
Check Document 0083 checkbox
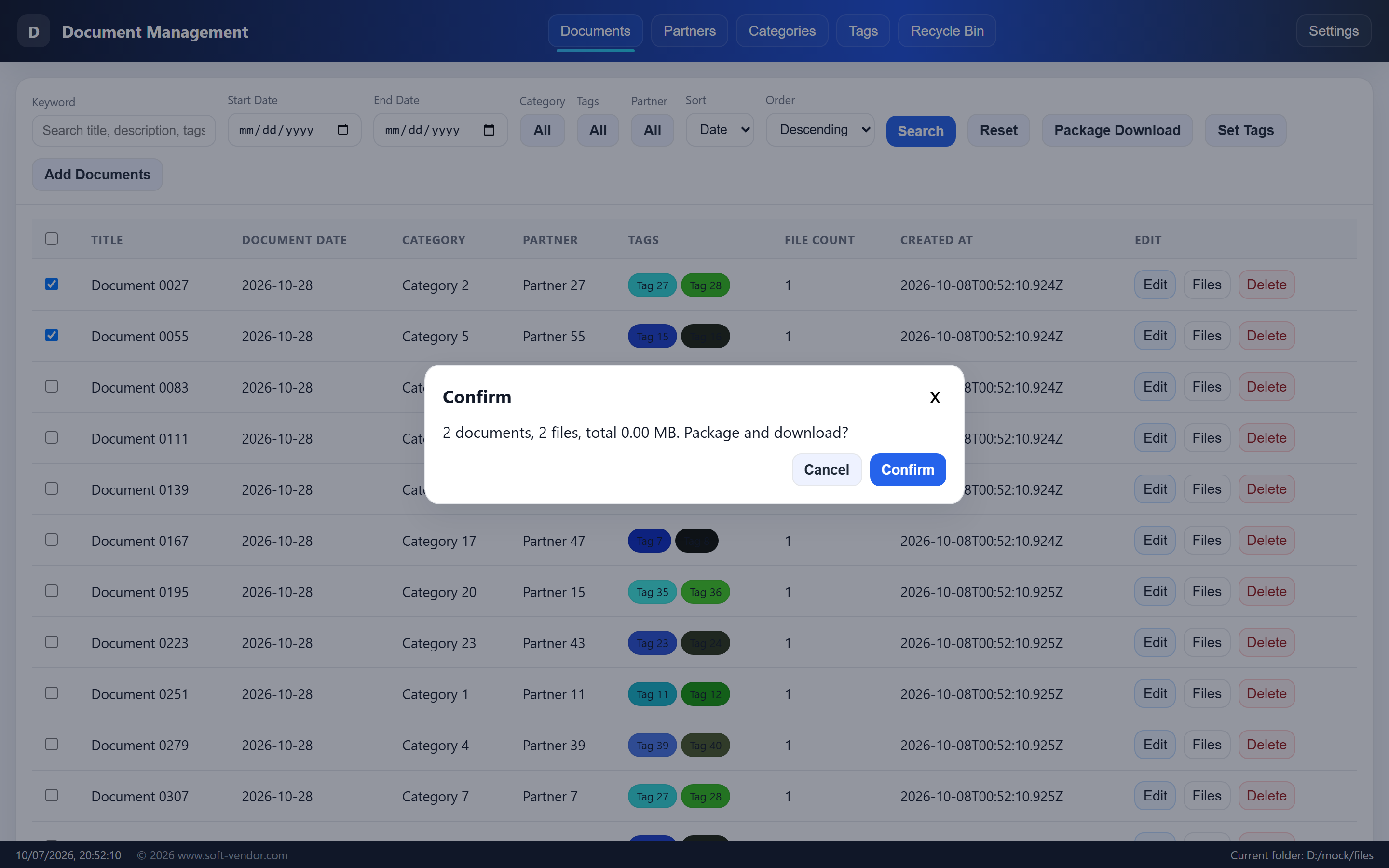pyautogui.click(x=52, y=386)
